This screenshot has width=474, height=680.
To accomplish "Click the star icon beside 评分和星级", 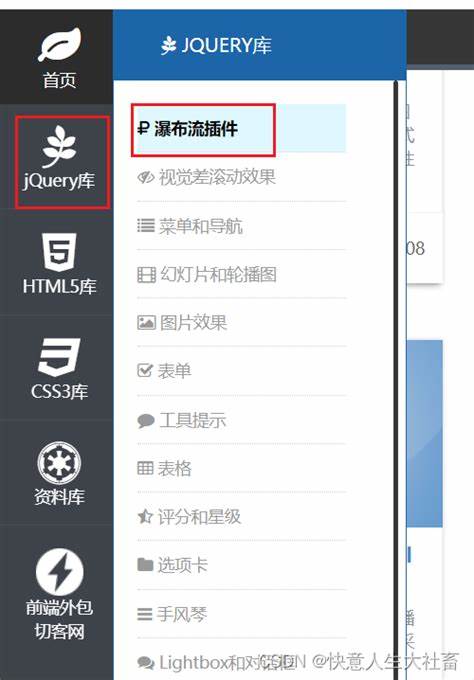I will pyautogui.click(x=145, y=517).
